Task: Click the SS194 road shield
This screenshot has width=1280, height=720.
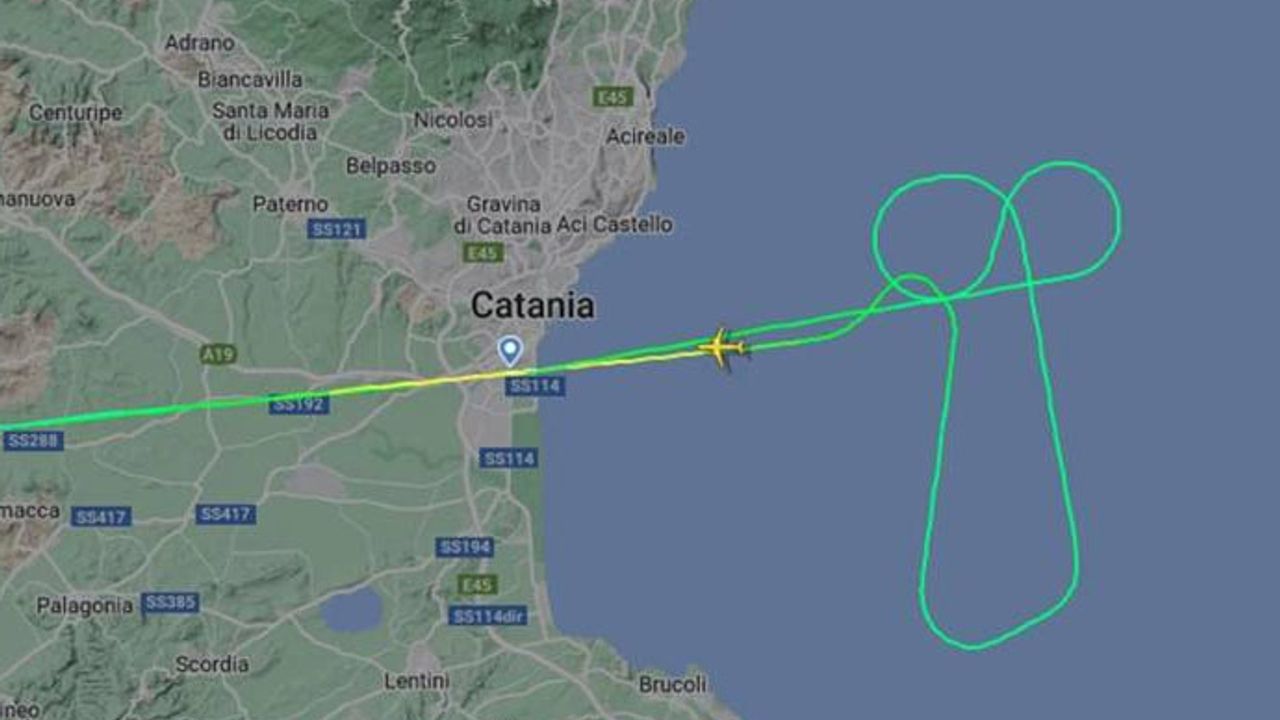Action: (x=464, y=547)
